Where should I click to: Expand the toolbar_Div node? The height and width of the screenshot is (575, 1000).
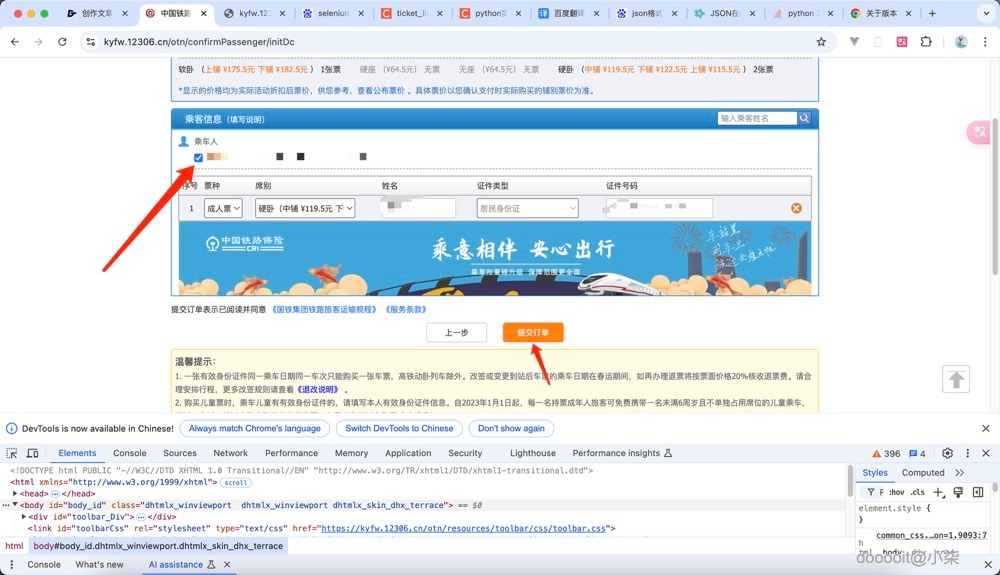pos(24,516)
